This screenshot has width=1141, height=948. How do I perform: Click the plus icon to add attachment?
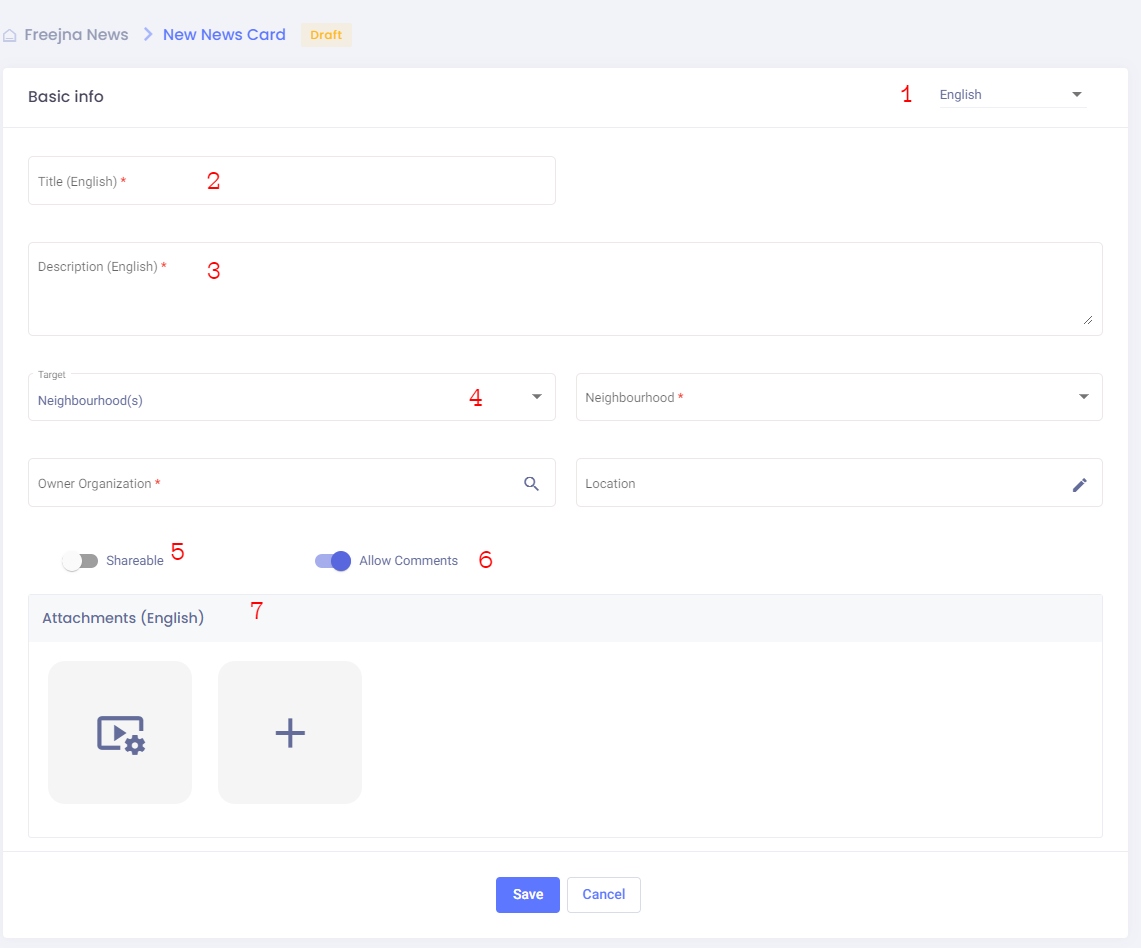click(x=290, y=733)
